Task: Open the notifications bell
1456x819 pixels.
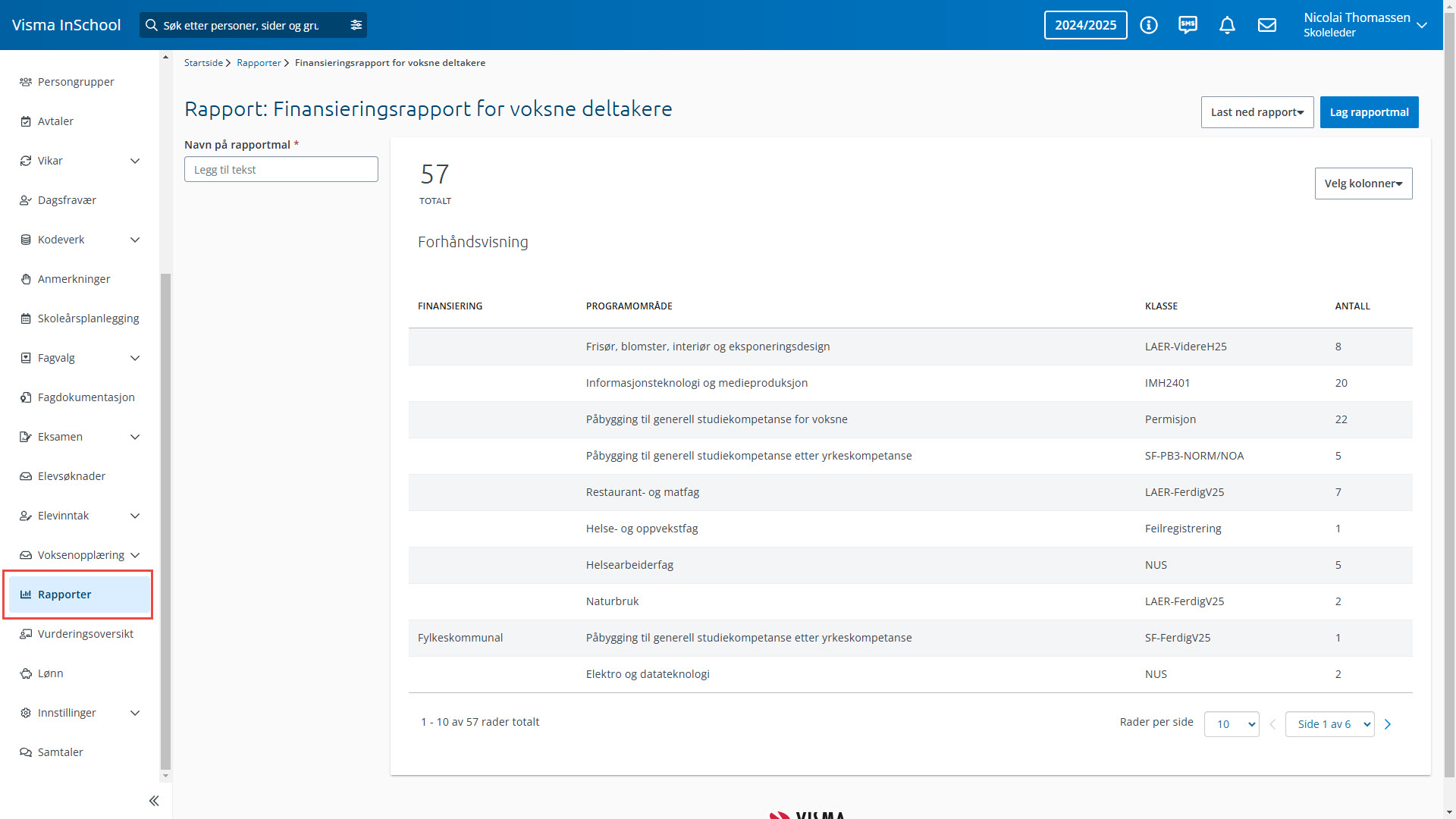Action: (x=1228, y=25)
